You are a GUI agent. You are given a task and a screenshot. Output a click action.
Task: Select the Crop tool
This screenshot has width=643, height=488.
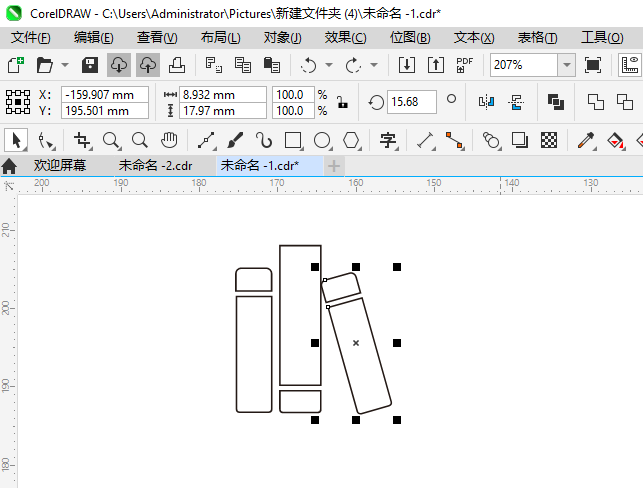(x=82, y=140)
